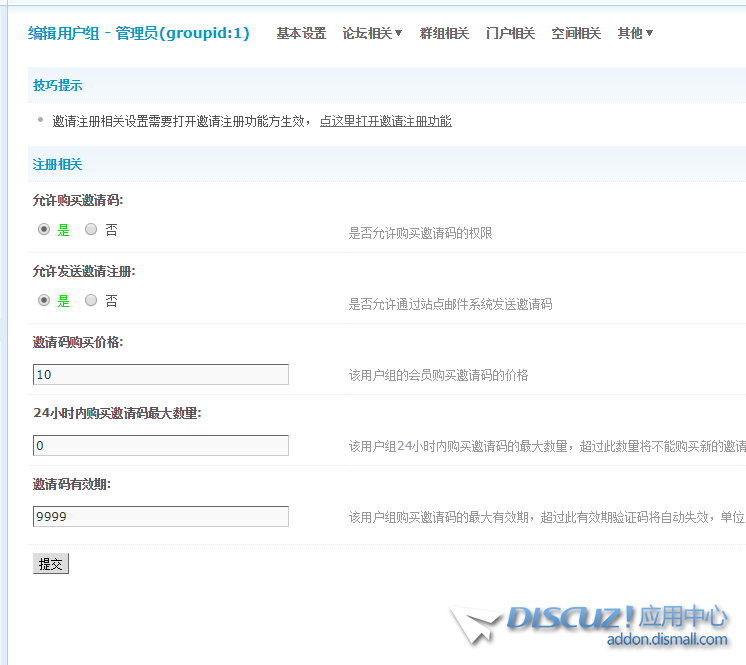Select 是 for 允许购买邀请码
Screen dimensions: 746x665
44,229
